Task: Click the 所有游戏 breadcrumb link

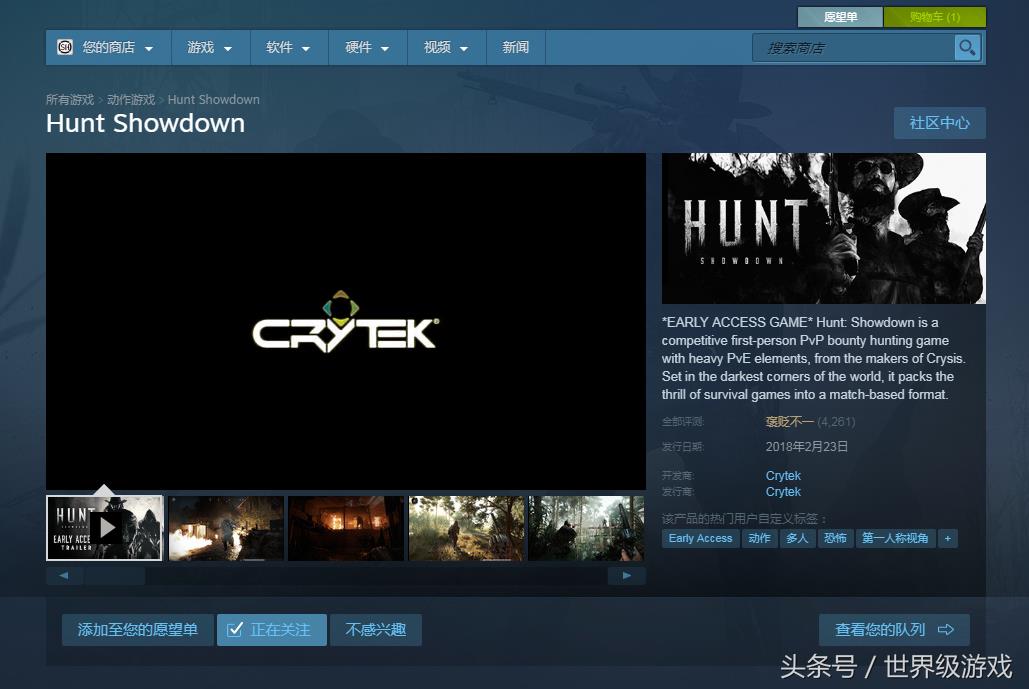Action: pyautogui.click(x=70, y=100)
